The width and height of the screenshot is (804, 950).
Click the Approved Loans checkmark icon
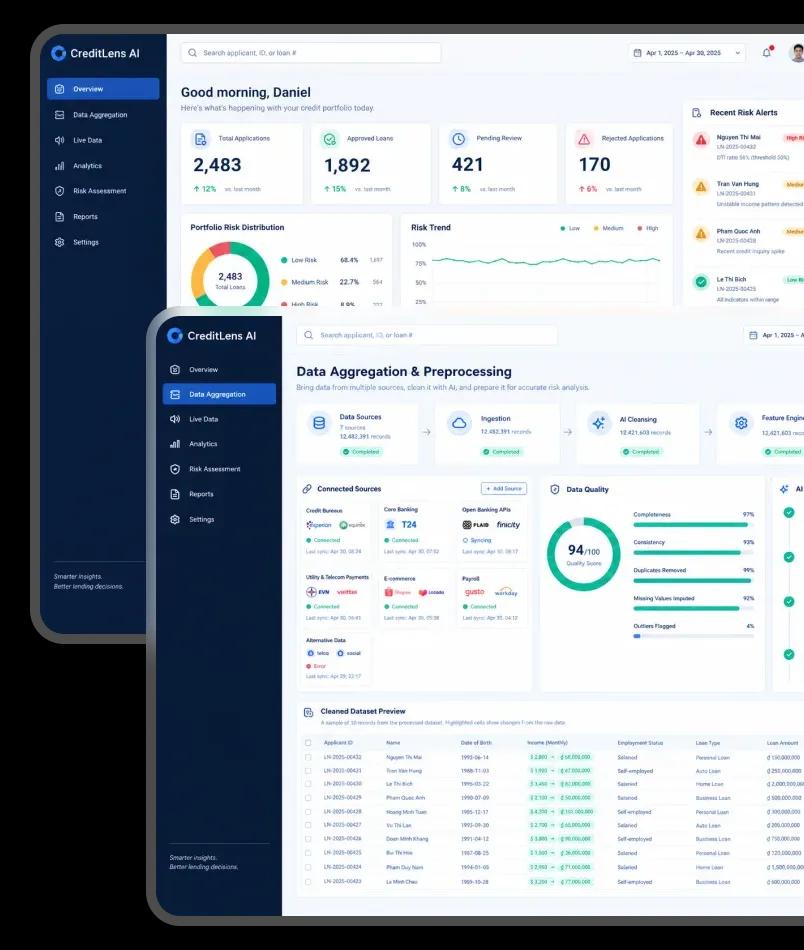[329, 139]
